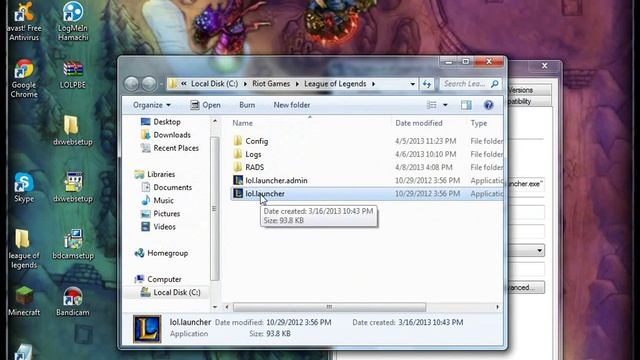Select the lol.launcher.admin file name

point(276,180)
